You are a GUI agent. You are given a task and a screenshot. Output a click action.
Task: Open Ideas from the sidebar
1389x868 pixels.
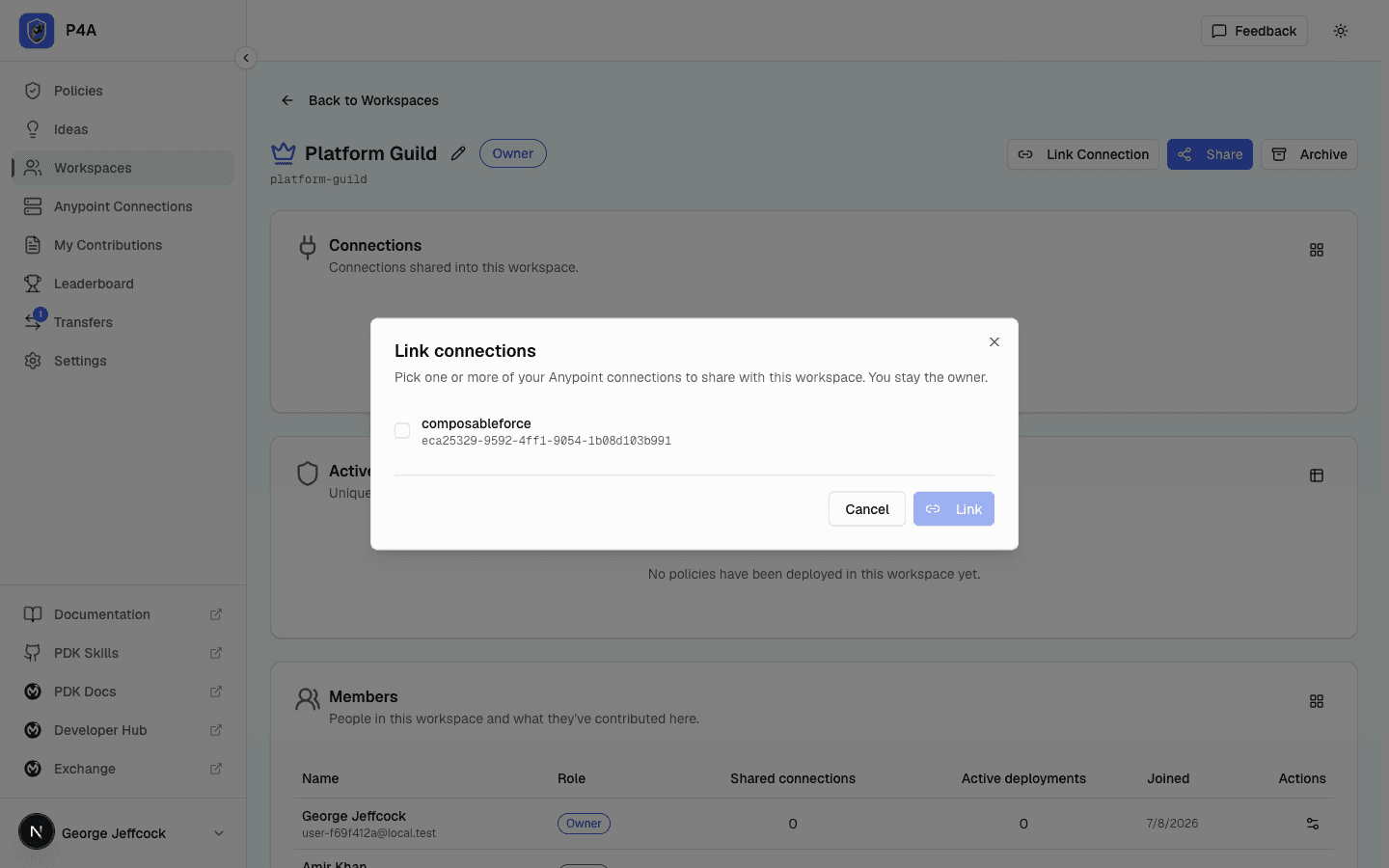(x=123, y=129)
